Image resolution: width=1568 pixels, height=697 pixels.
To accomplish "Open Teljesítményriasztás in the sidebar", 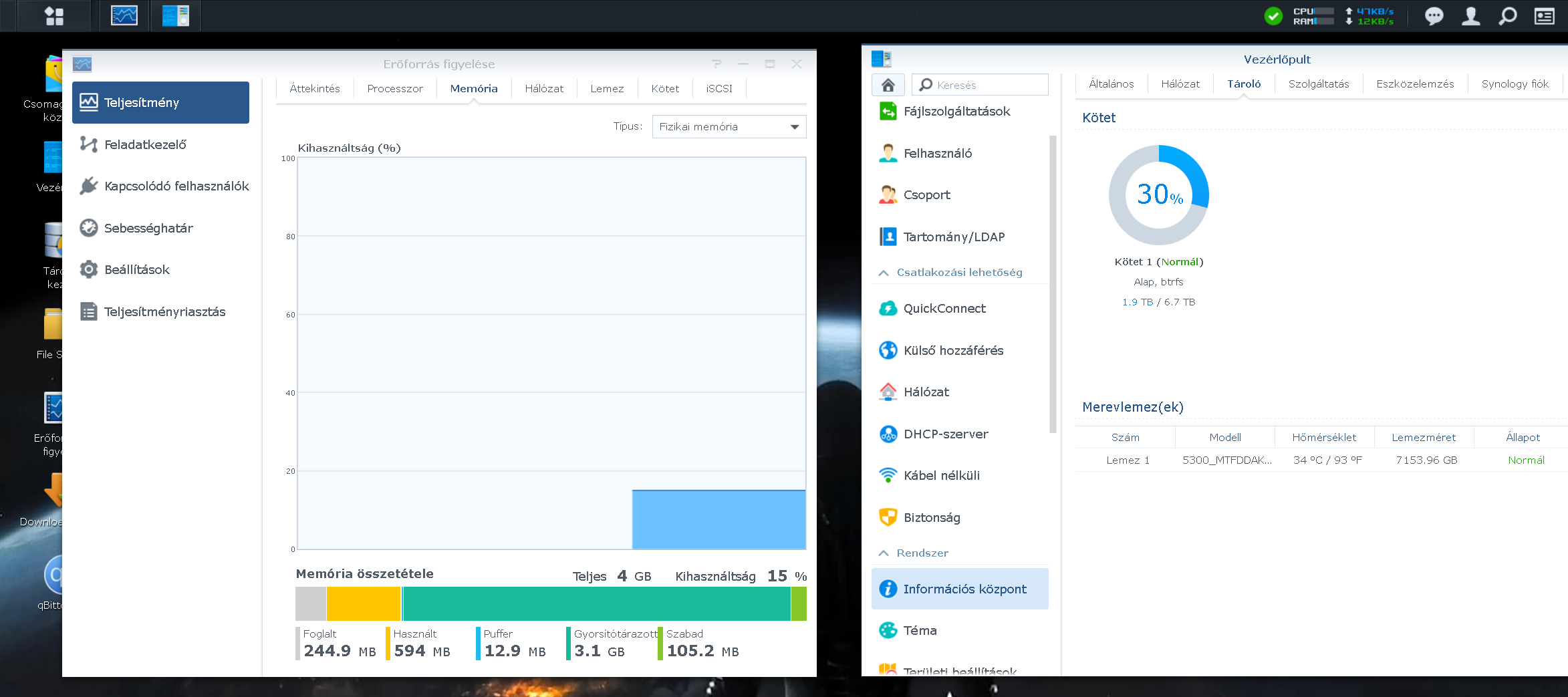I will click(164, 311).
